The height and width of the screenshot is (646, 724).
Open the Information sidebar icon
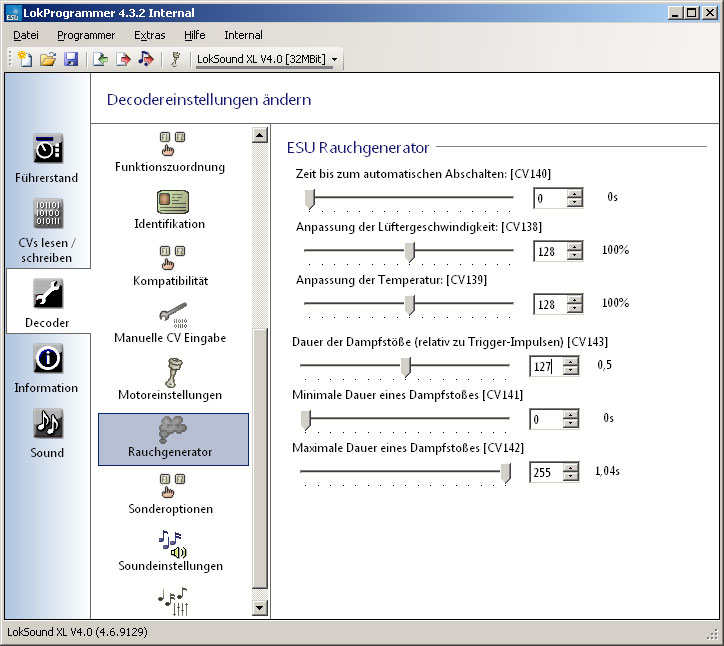[48, 358]
